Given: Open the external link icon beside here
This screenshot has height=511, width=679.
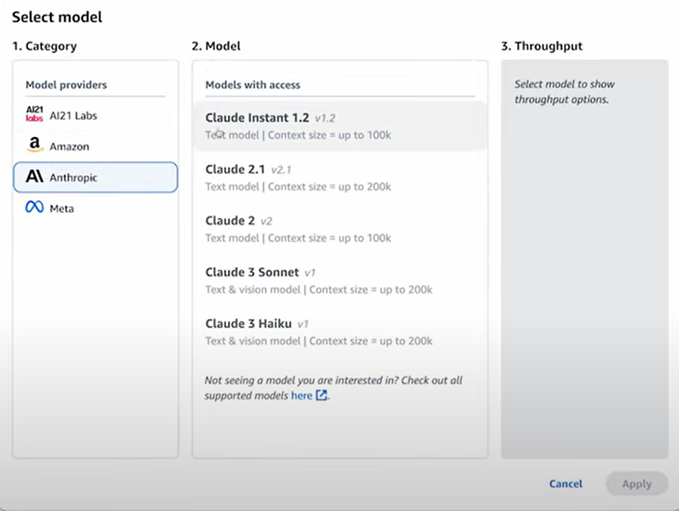Looking at the screenshot, I should click(321, 395).
